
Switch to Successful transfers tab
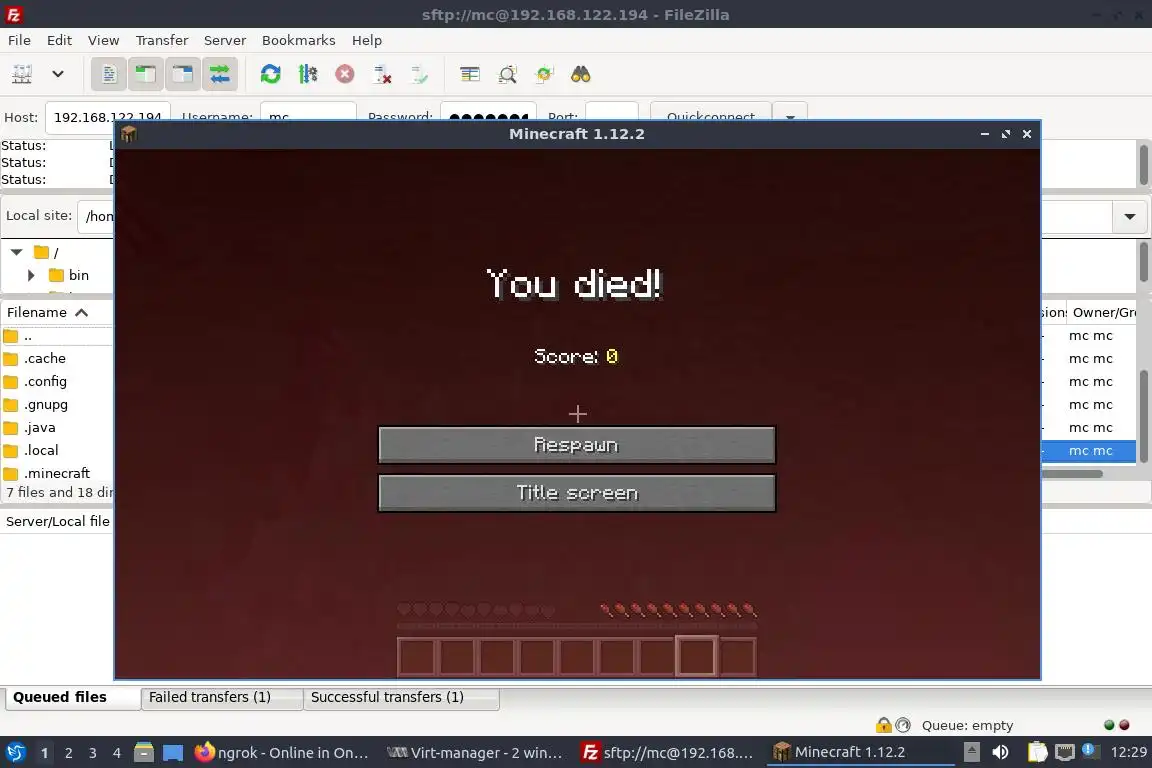point(401,697)
